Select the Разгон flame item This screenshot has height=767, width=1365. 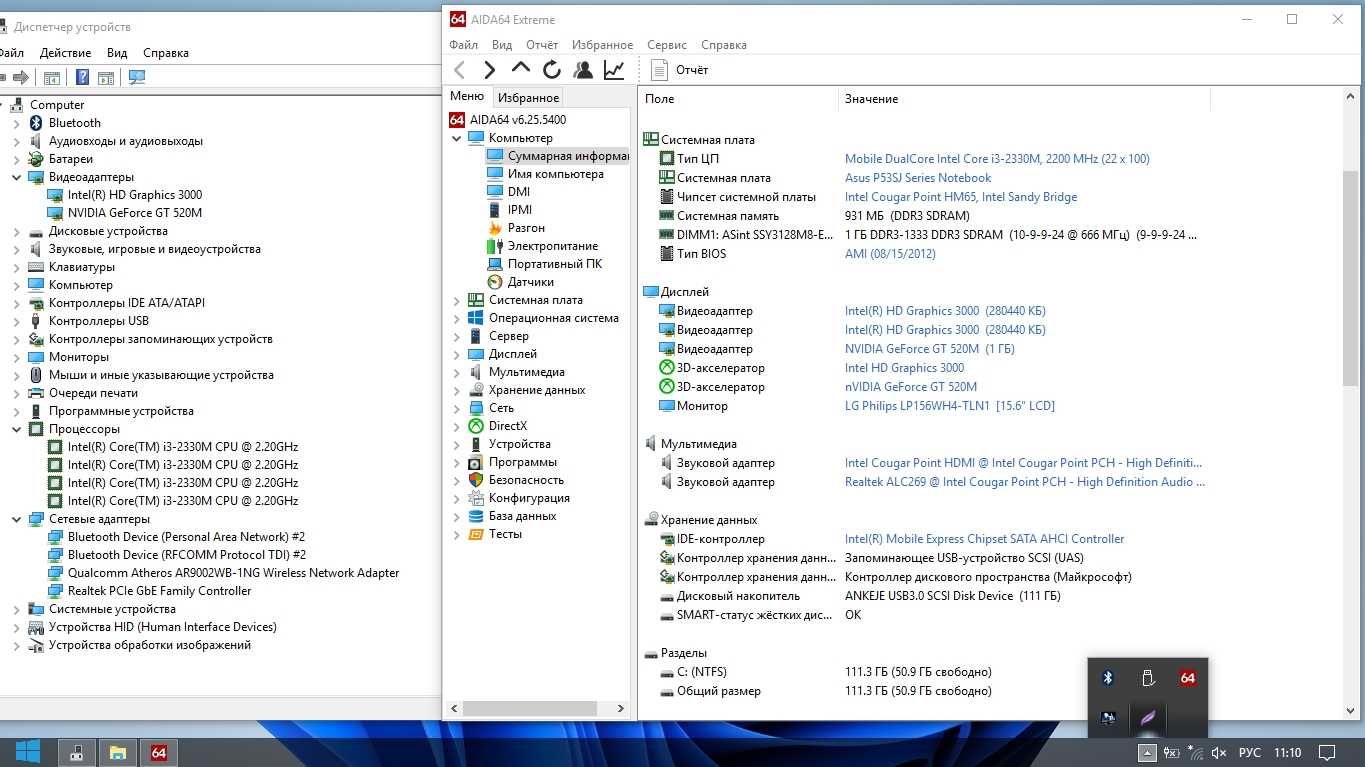(x=516, y=228)
